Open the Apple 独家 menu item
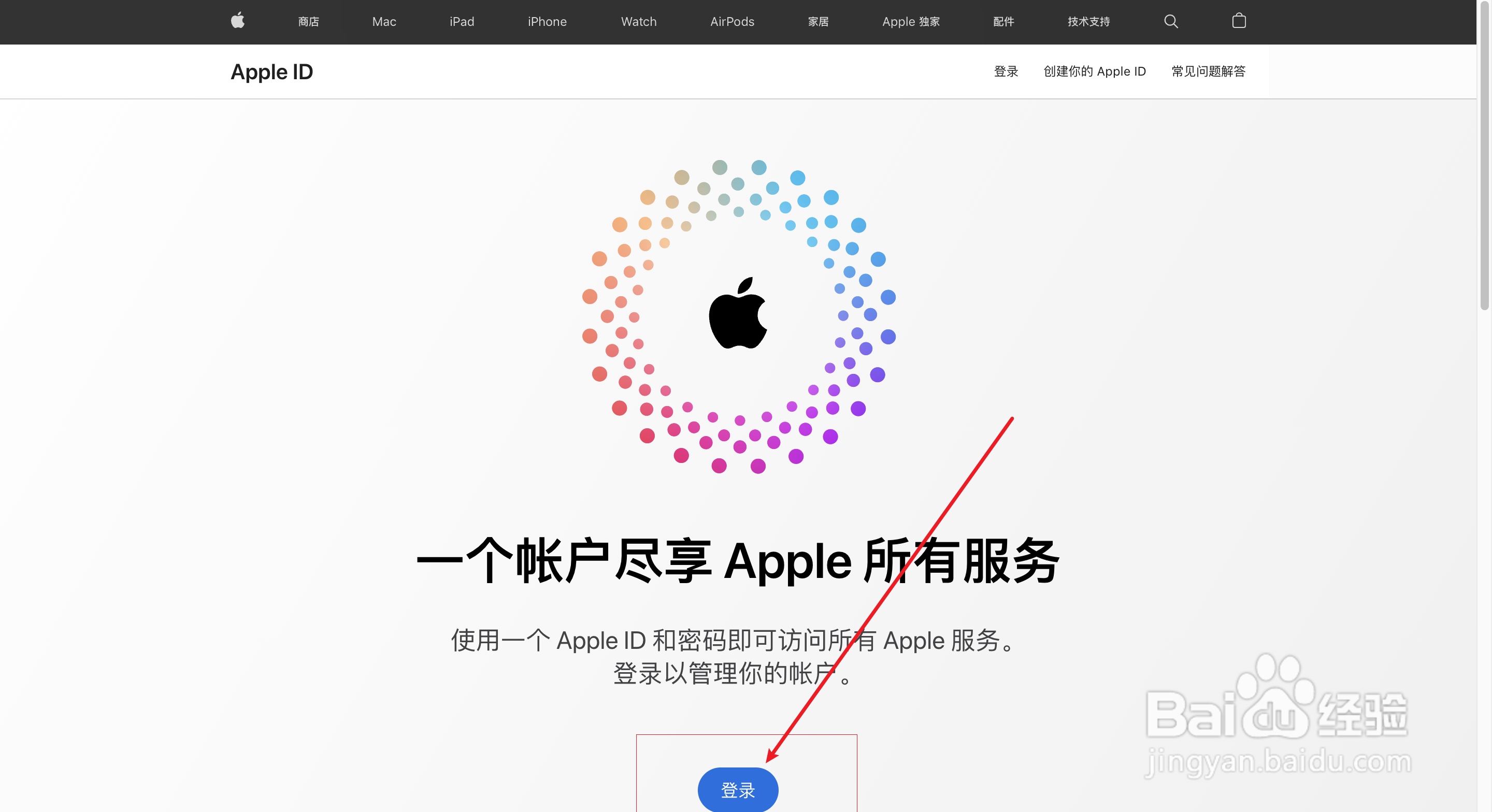Viewport: 1492px width, 812px height. pyautogui.click(x=911, y=22)
